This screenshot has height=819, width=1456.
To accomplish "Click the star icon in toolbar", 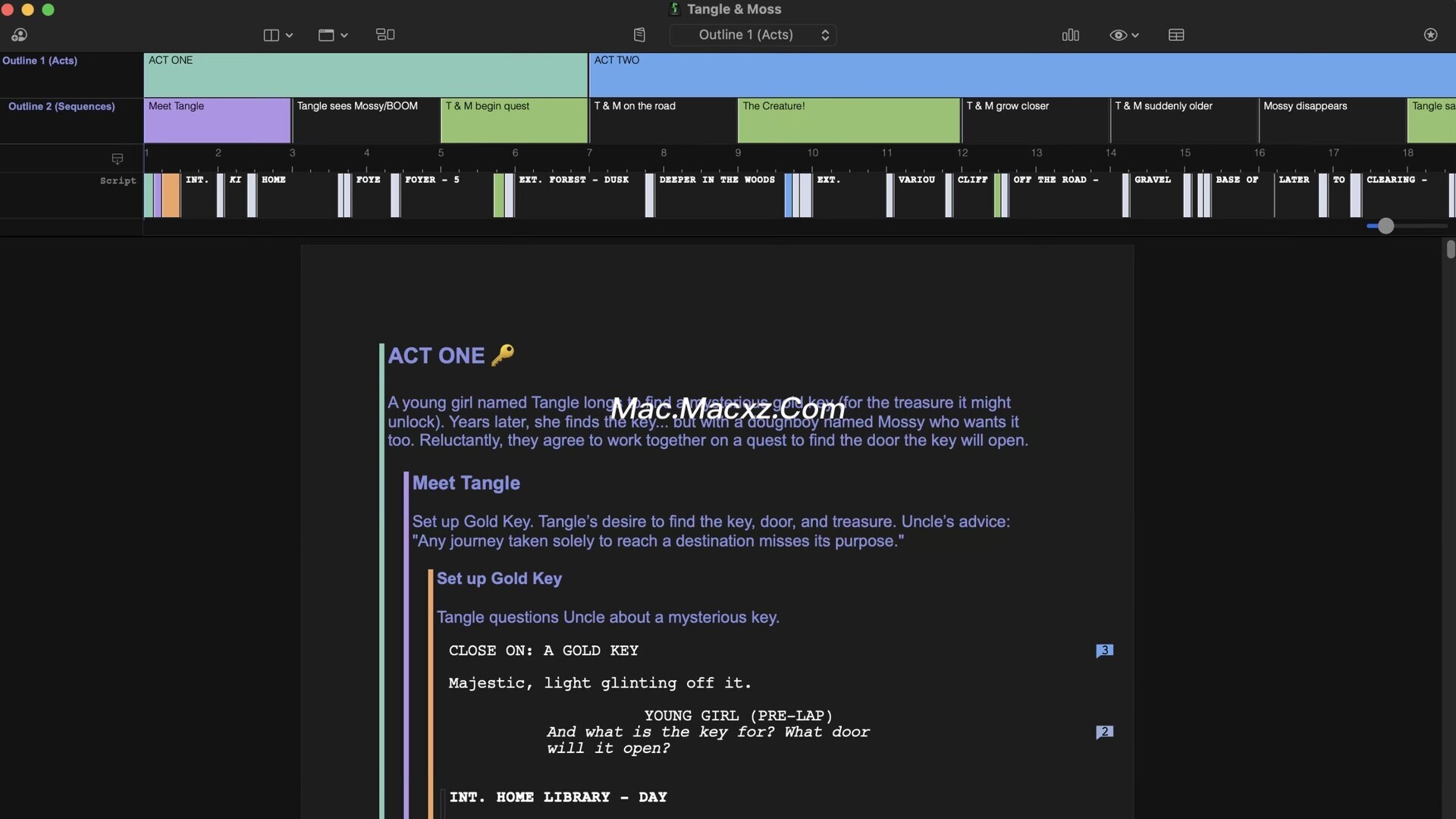I will point(1430,35).
